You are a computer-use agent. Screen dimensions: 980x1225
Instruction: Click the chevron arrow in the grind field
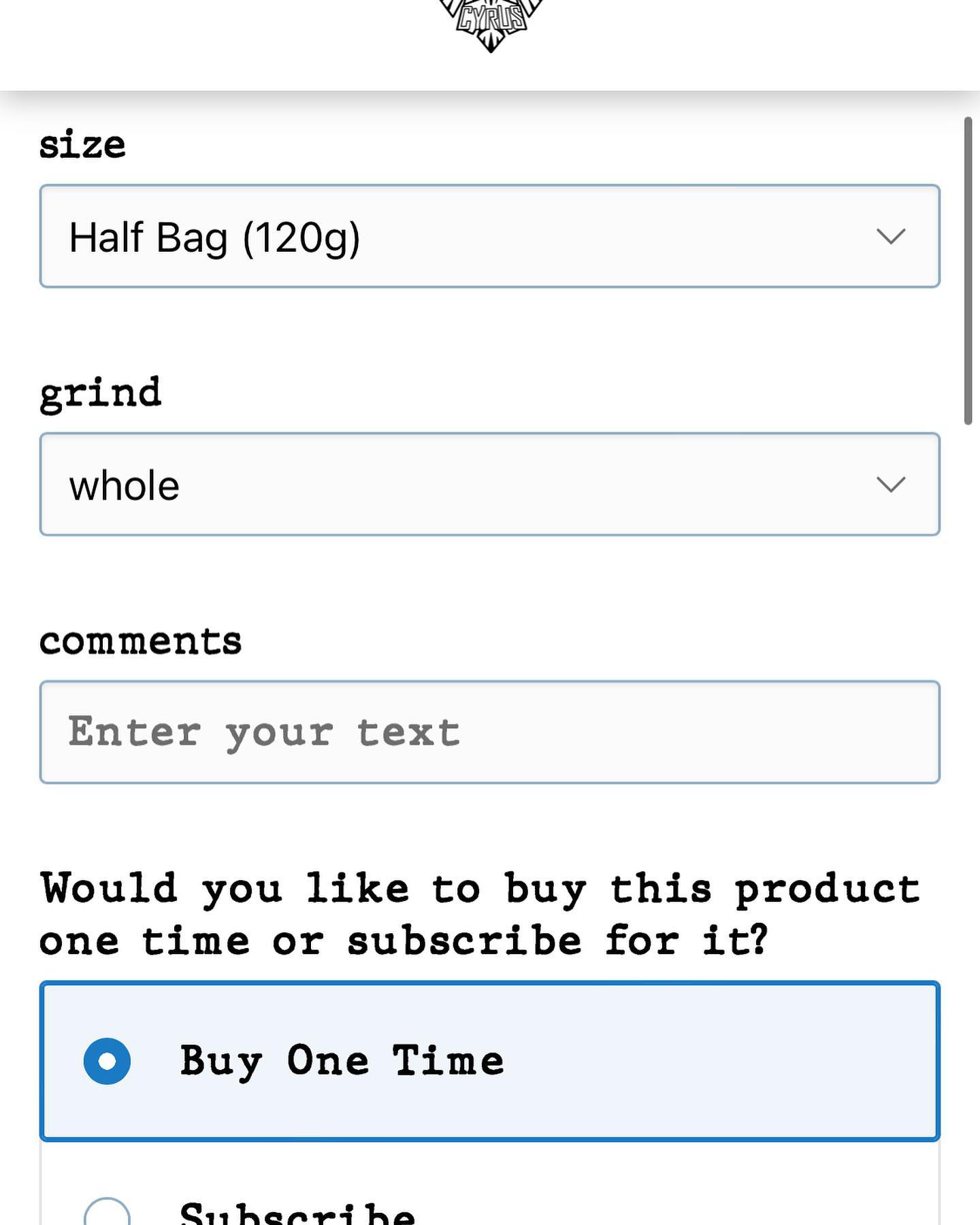(890, 485)
